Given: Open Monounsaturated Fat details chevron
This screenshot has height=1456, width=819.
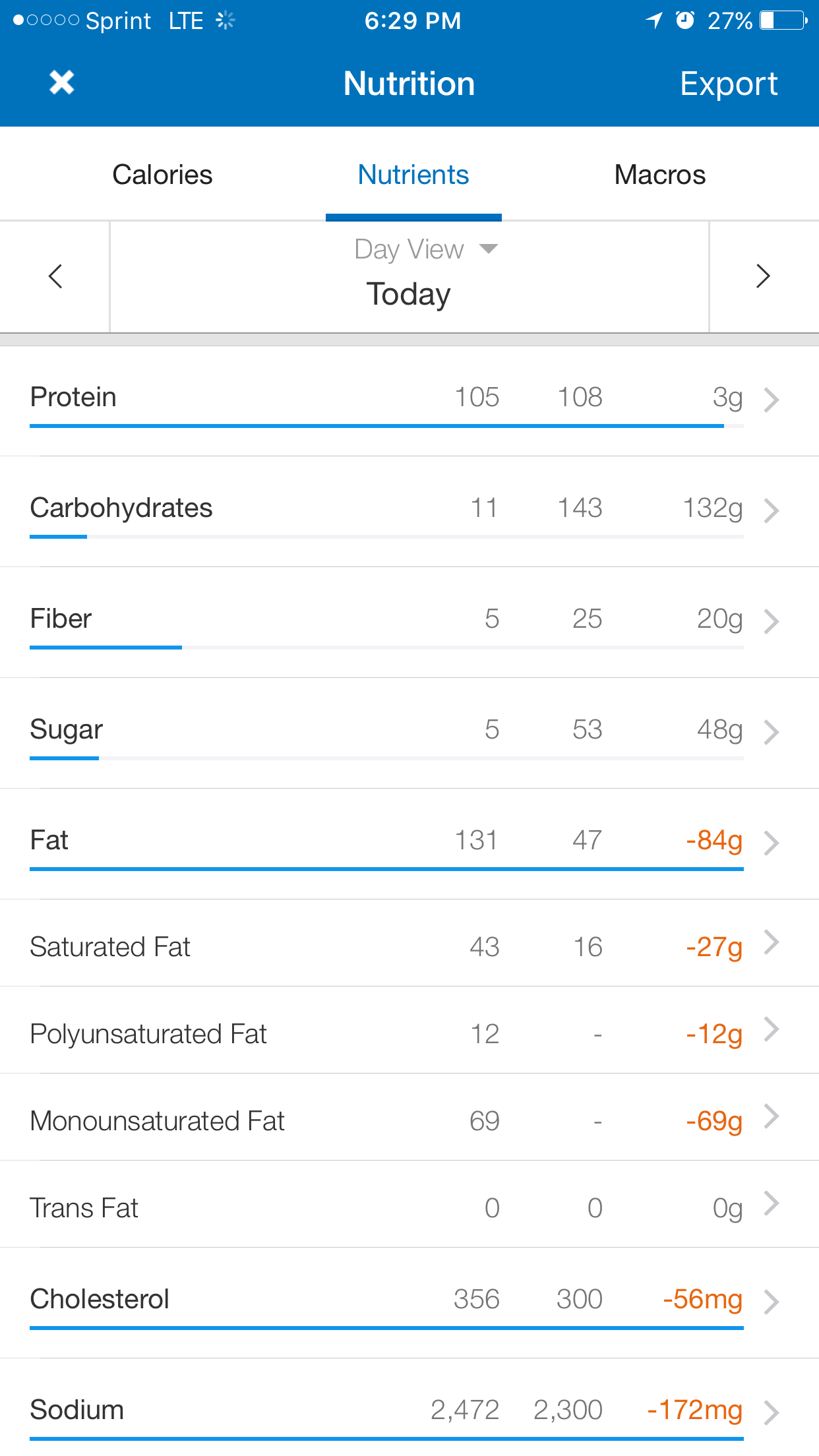Looking at the screenshot, I should [x=771, y=1116].
